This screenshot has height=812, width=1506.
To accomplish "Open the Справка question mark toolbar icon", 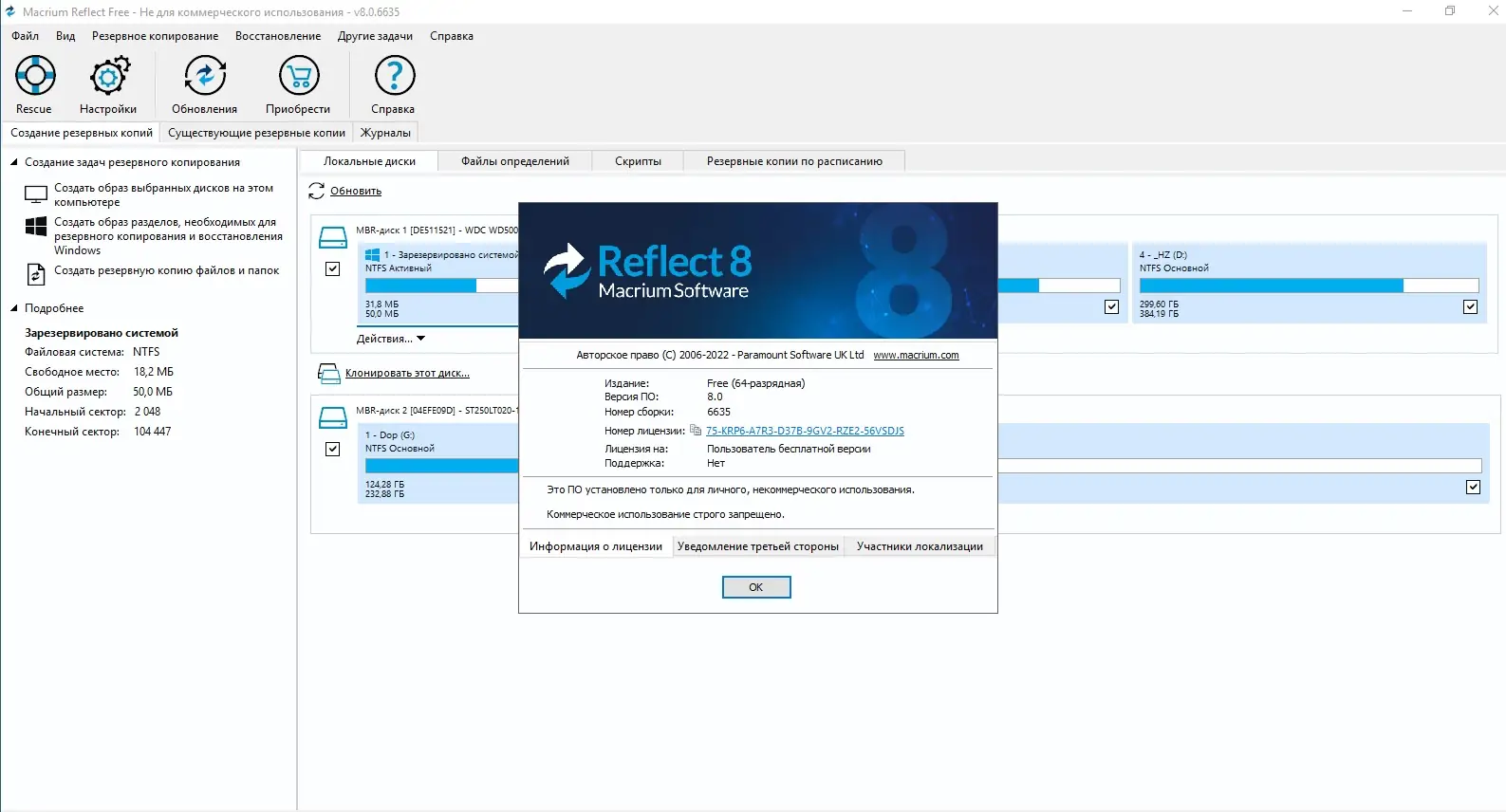I will click(x=395, y=75).
